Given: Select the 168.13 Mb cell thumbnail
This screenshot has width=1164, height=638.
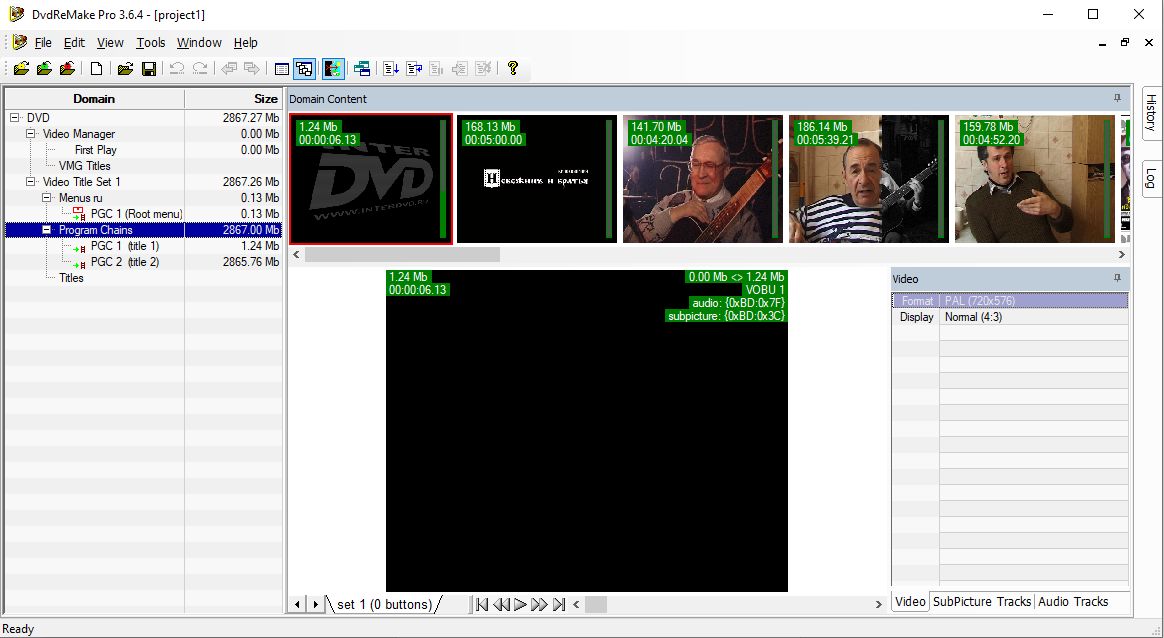Looking at the screenshot, I should [x=537, y=179].
